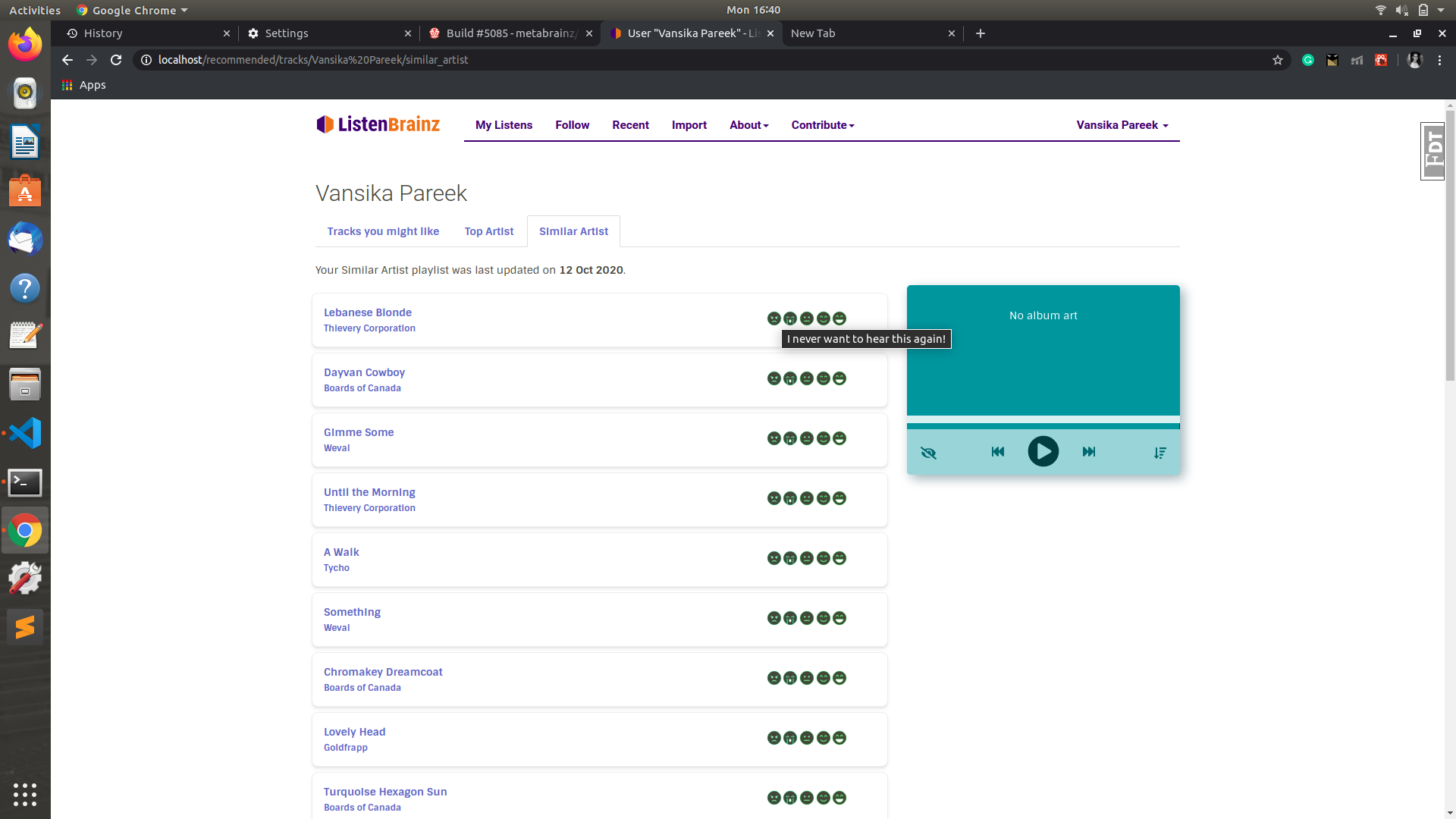Open the Chrome three-dot menu
This screenshot has width=1456, height=819.
pyautogui.click(x=1439, y=60)
